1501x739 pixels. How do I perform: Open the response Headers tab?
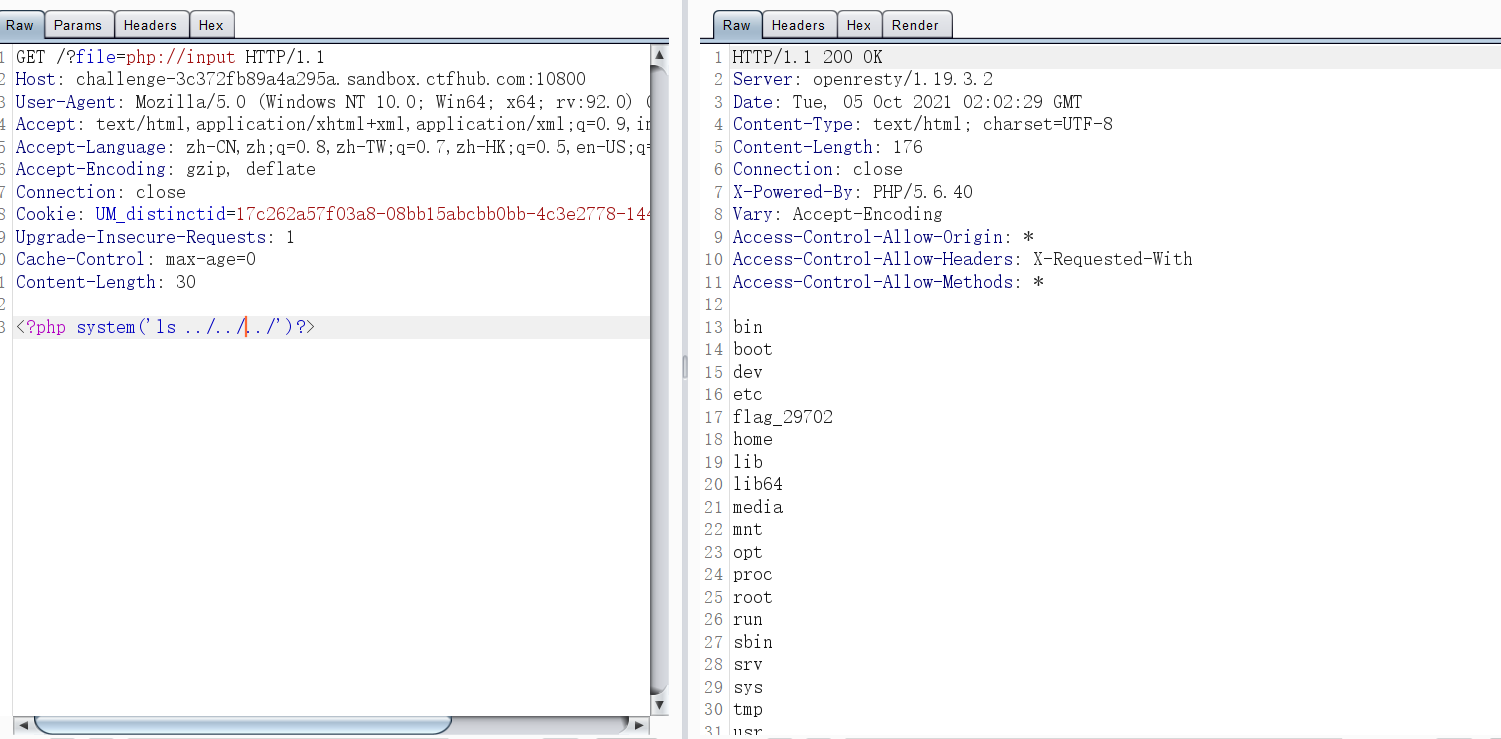point(798,25)
